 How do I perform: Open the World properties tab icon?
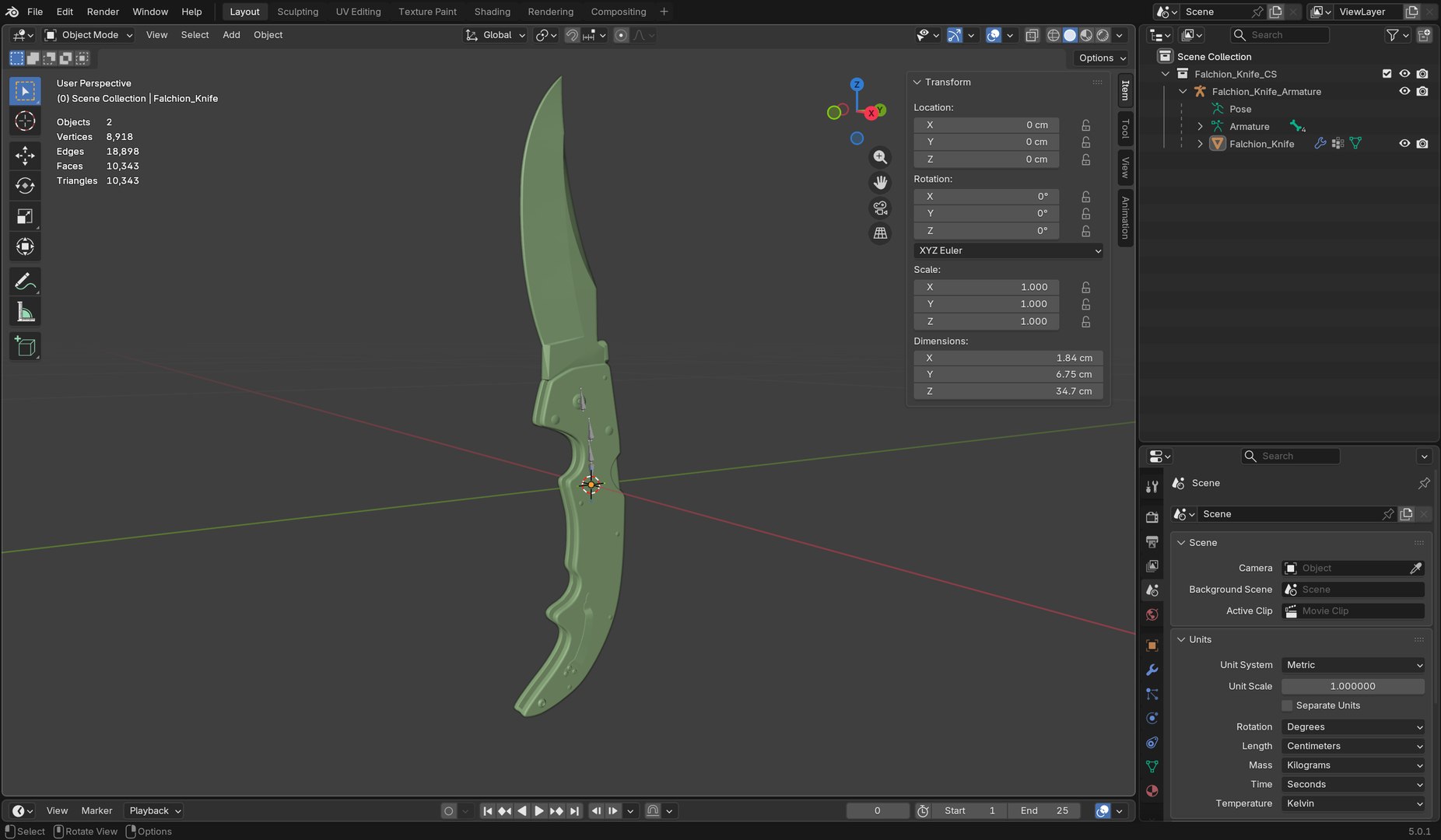click(x=1152, y=614)
